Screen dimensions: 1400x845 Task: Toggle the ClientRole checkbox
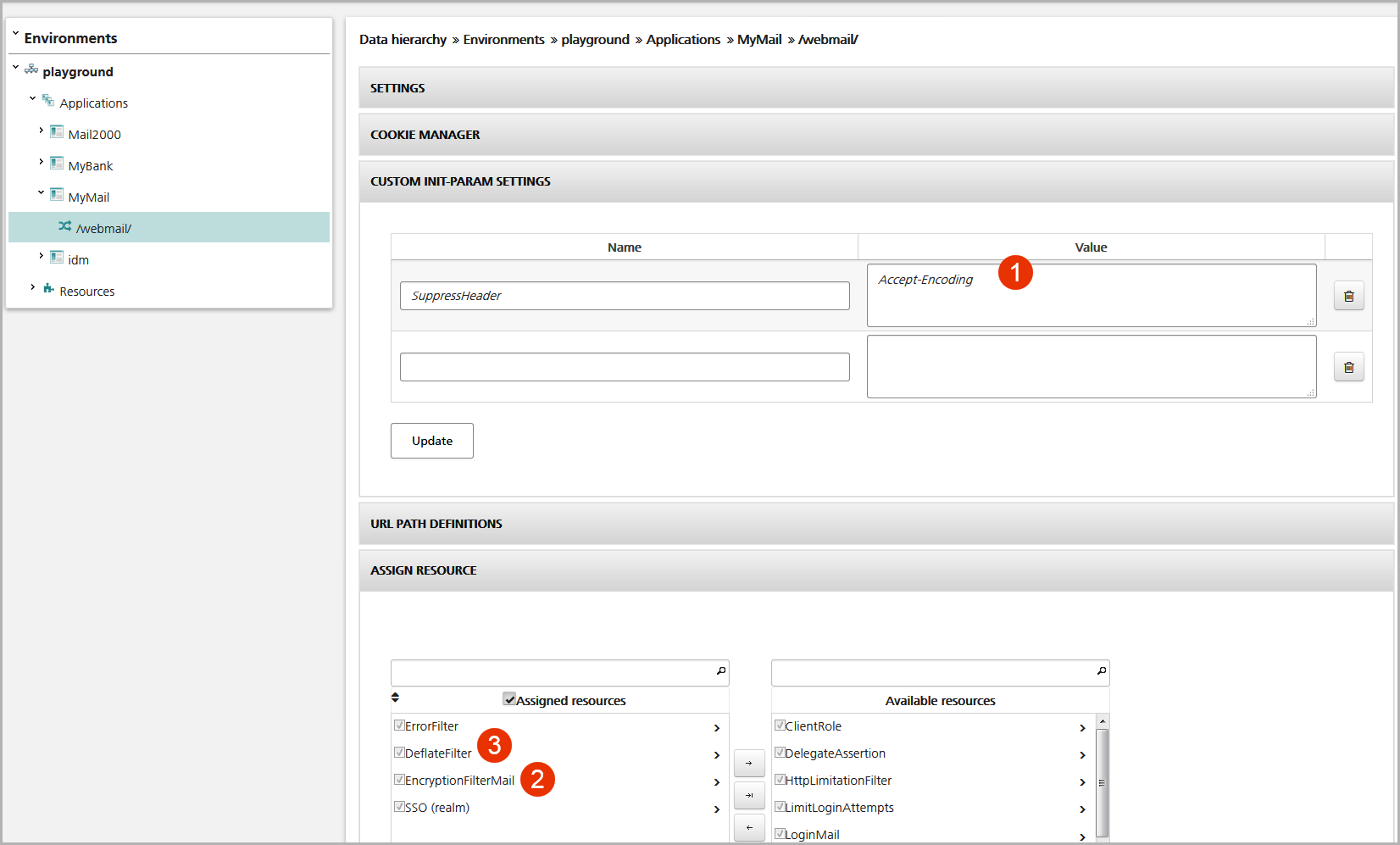[x=780, y=725]
